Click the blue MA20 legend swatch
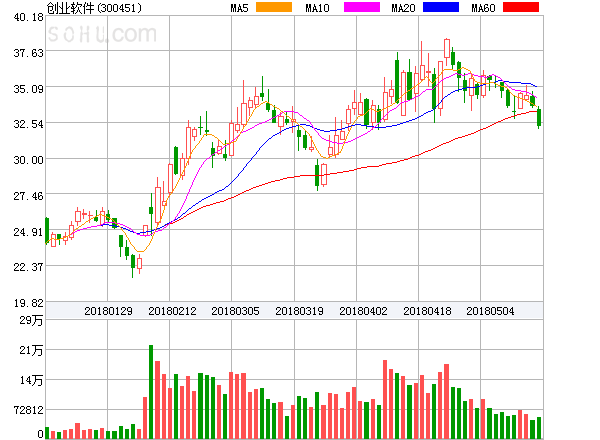Viewport: 600px width, 440px height. coord(441,7)
